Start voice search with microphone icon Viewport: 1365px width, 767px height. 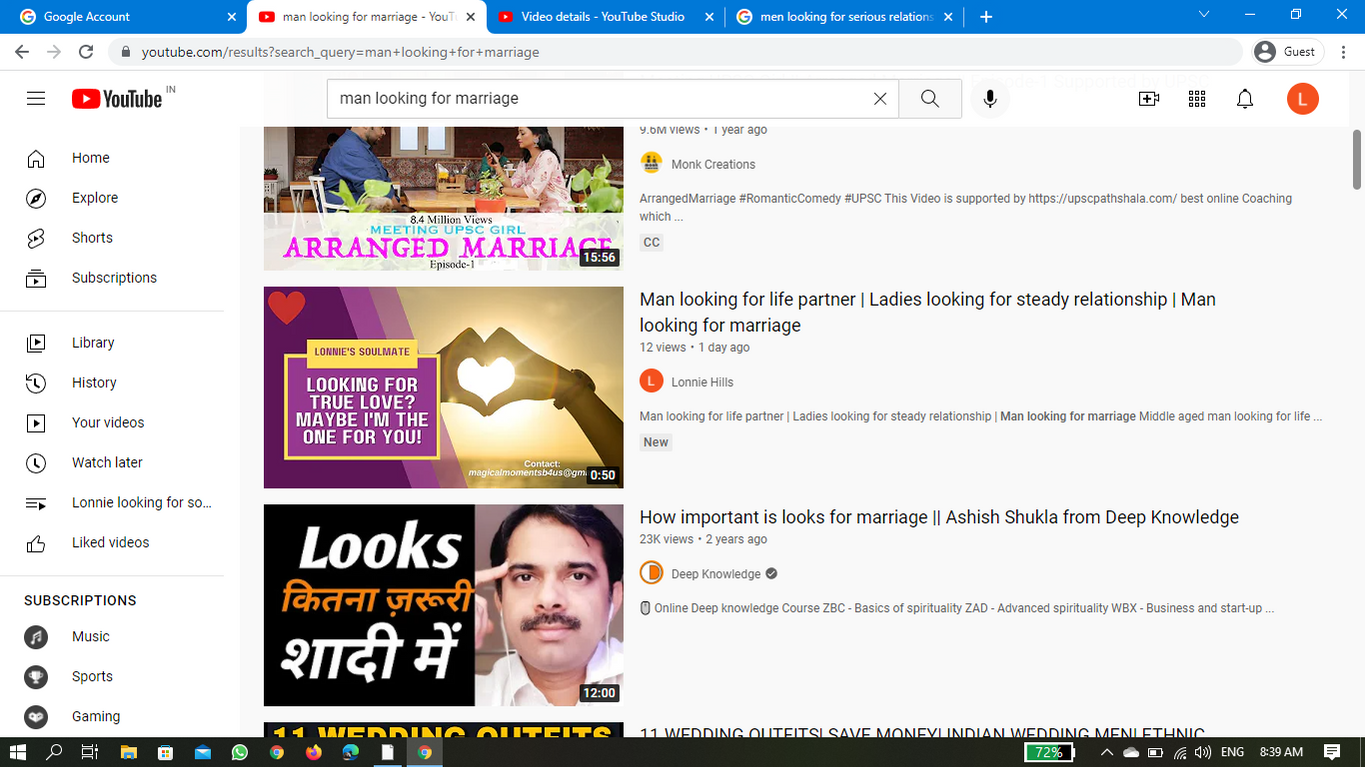tap(990, 98)
